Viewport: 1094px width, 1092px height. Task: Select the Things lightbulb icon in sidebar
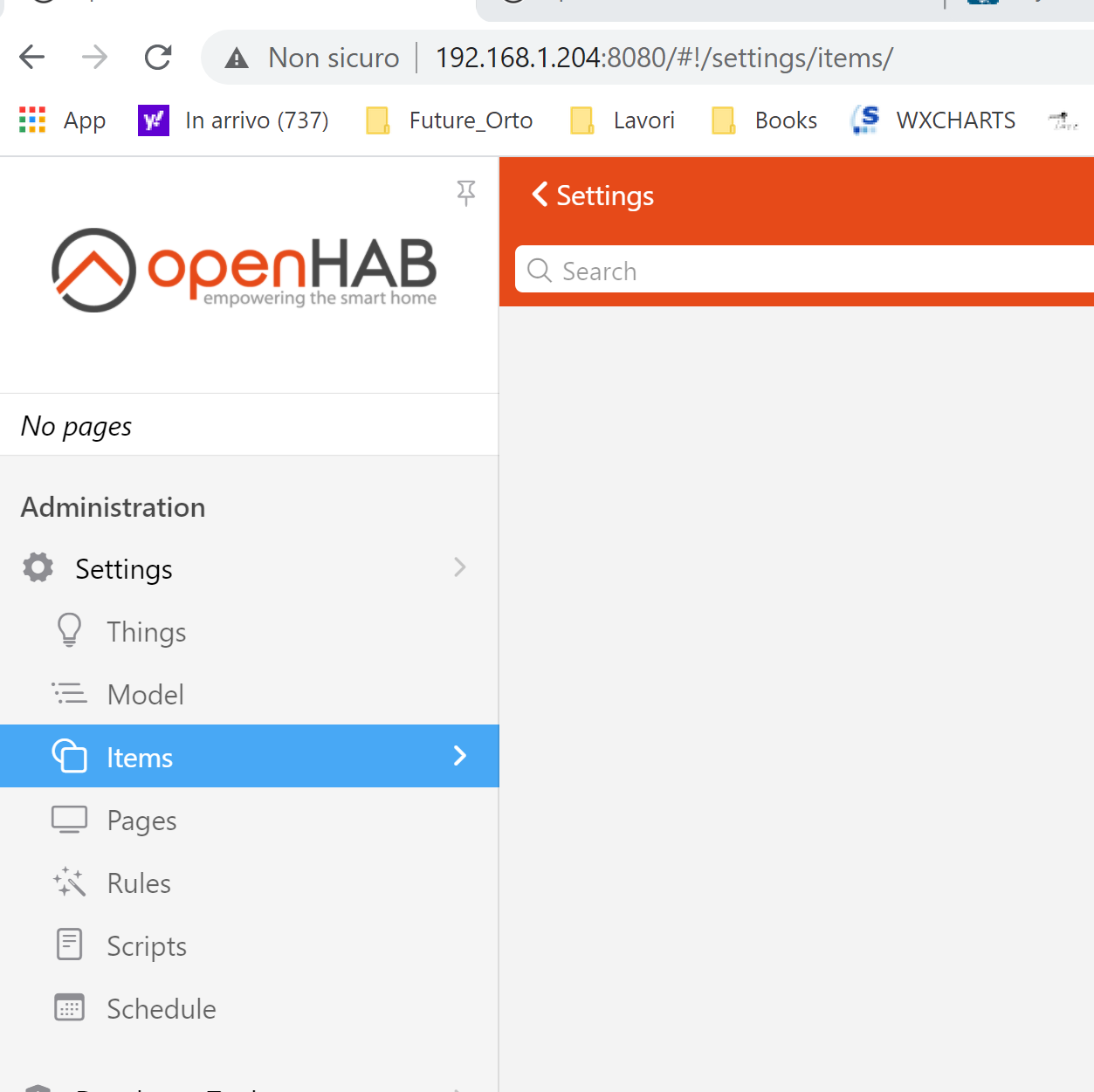[69, 630]
